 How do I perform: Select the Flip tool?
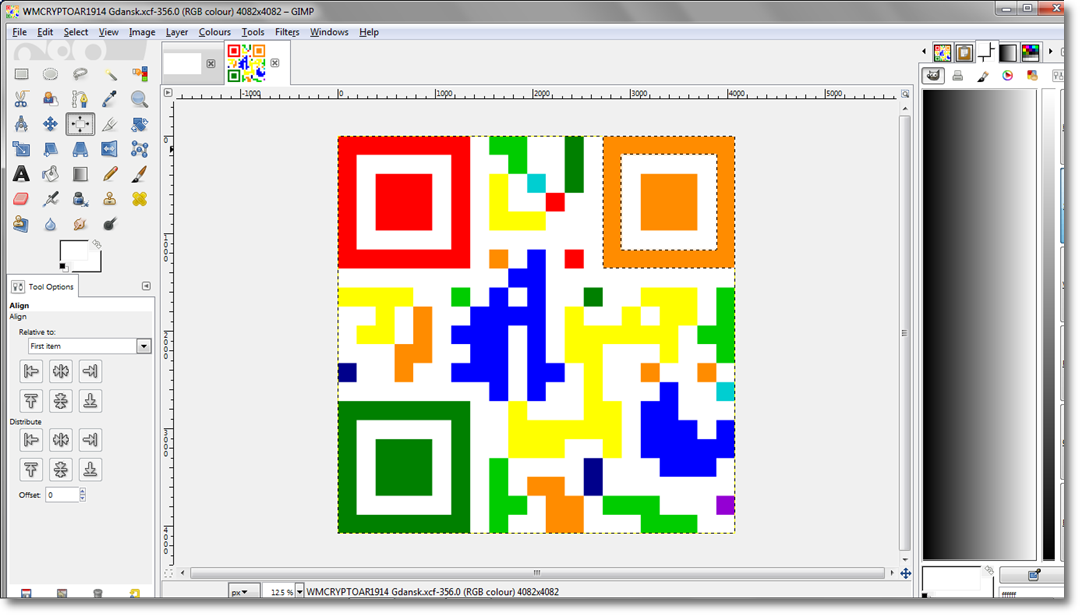[110, 149]
